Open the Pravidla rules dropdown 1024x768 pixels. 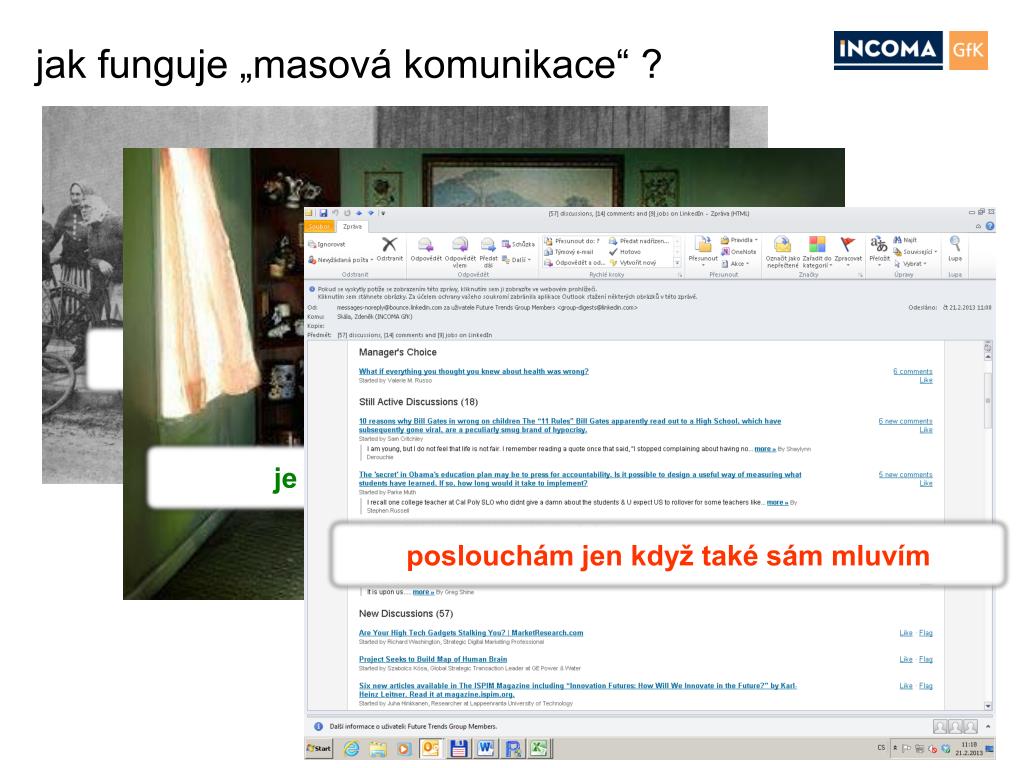coord(756,240)
